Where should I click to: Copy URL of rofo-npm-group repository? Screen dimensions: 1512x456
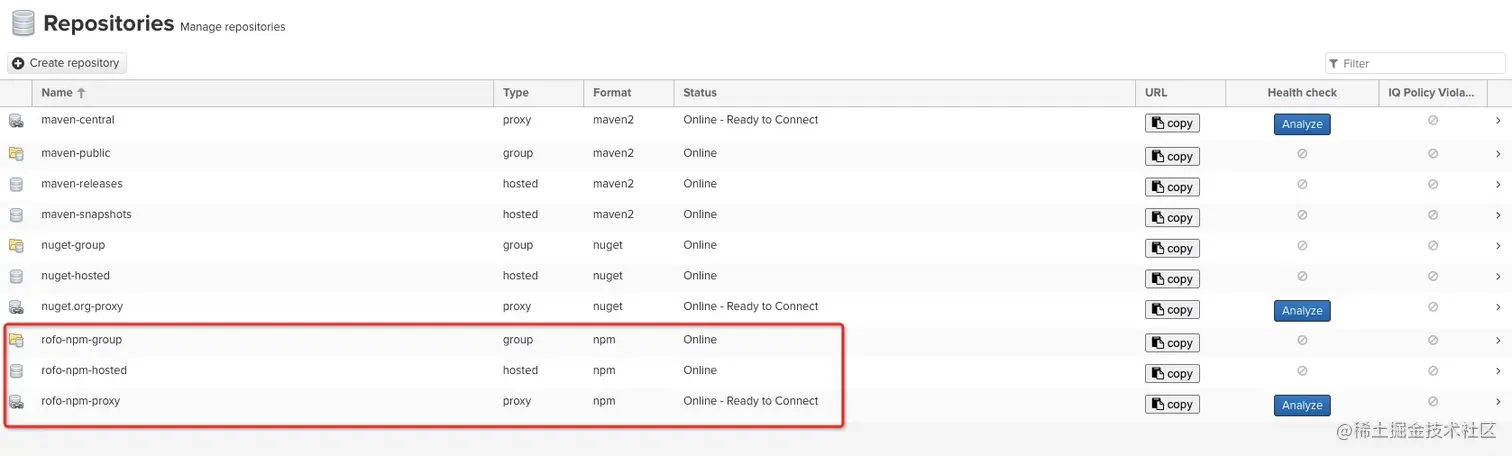1172,343
